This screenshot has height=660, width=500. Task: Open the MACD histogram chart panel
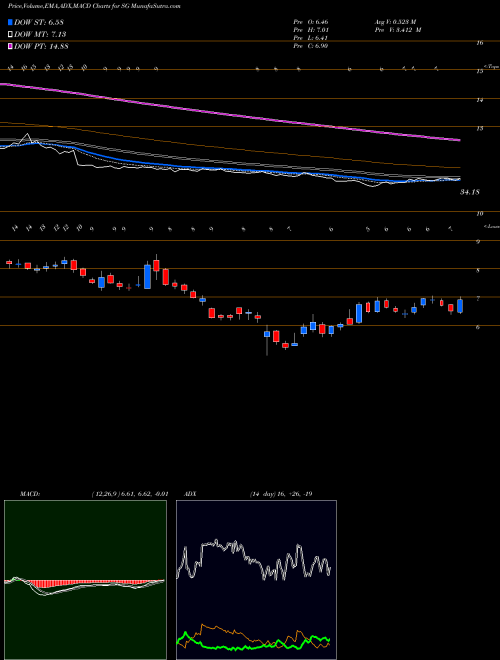pyautogui.click(x=85, y=580)
